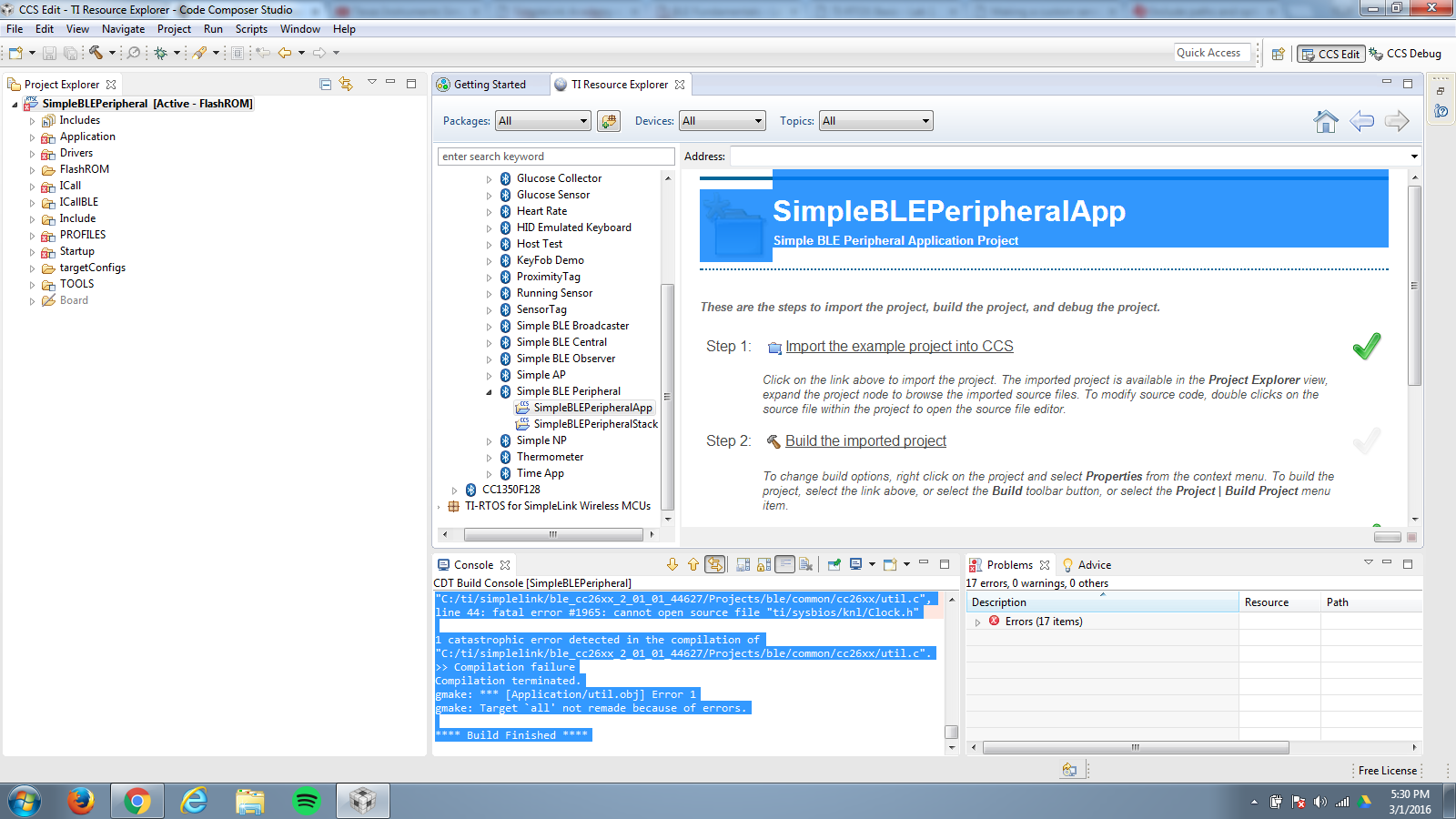The width and height of the screenshot is (1456, 819).
Task: Select Heart Rate example in the tree
Action: tap(541, 211)
